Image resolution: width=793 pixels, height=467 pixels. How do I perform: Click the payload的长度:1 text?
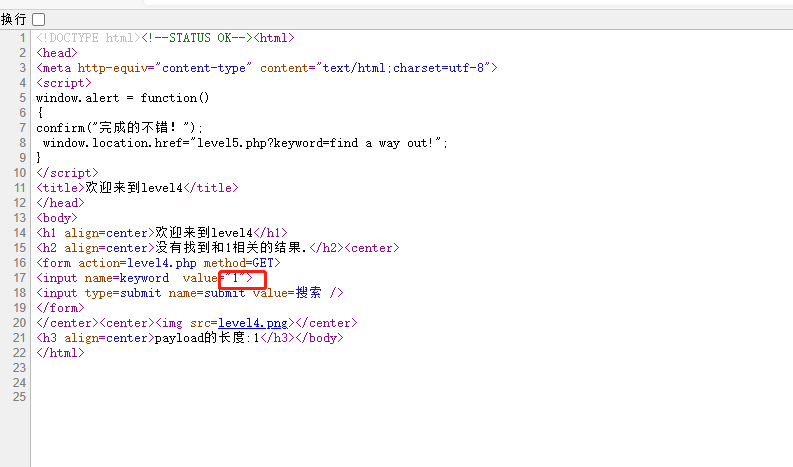(206, 337)
